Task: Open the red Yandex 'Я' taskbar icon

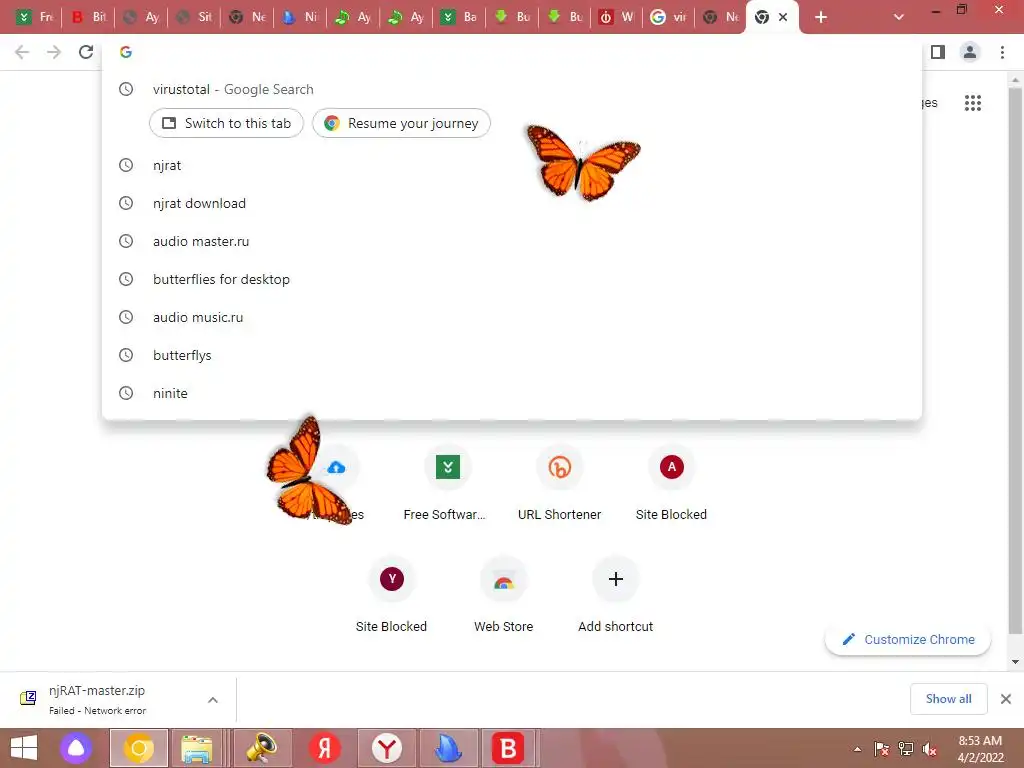Action: point(325,748)
